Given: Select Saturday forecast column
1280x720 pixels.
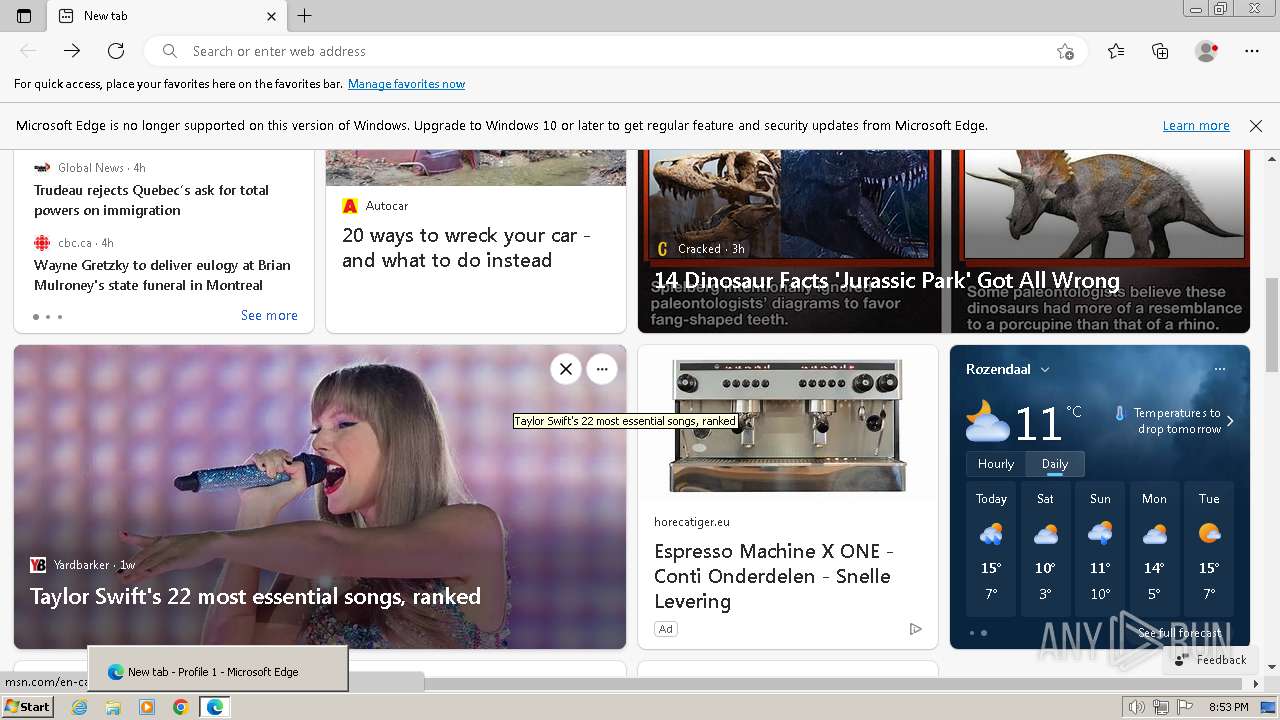Looking at the screenshot, I should (x=1045, y=549).
